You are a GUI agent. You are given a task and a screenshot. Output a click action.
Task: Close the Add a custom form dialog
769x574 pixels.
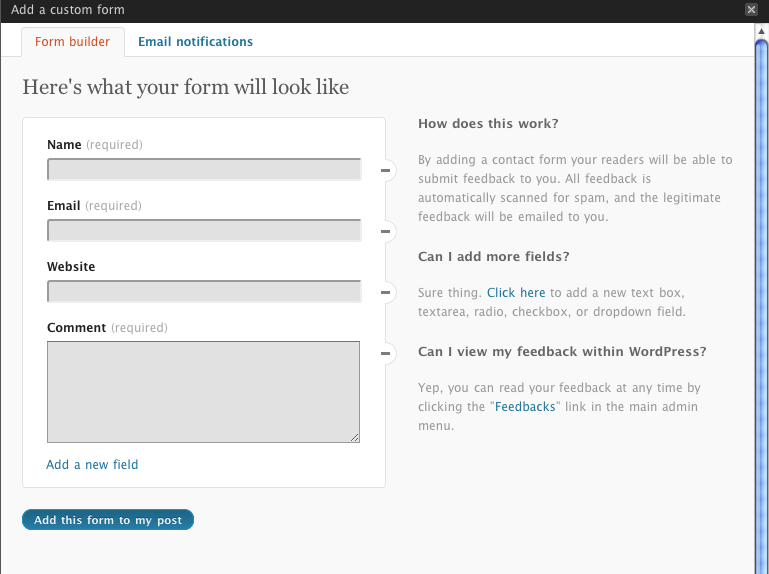(x=751, y=9)
